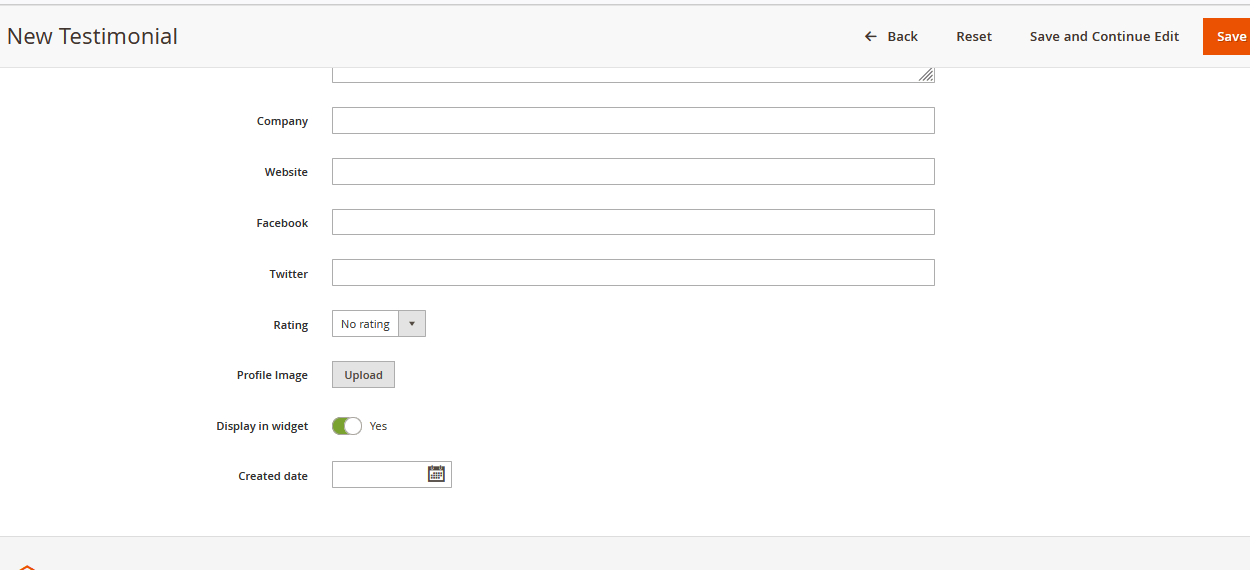Click the Created date input box

pos(379,475)
